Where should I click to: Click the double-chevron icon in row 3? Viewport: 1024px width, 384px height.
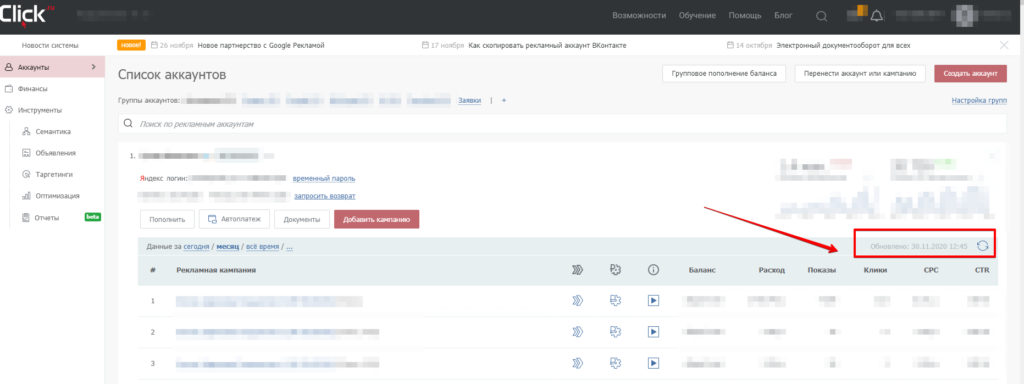577,363
